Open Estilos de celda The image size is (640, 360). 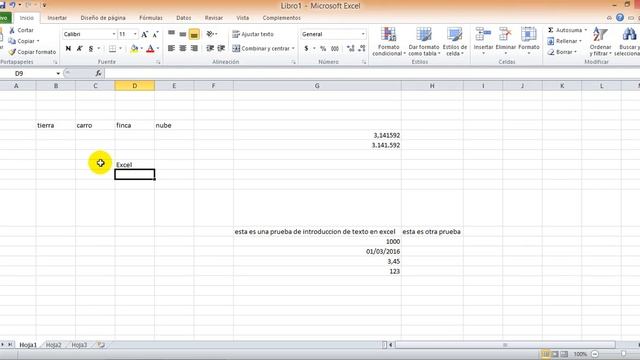(454, 42)
